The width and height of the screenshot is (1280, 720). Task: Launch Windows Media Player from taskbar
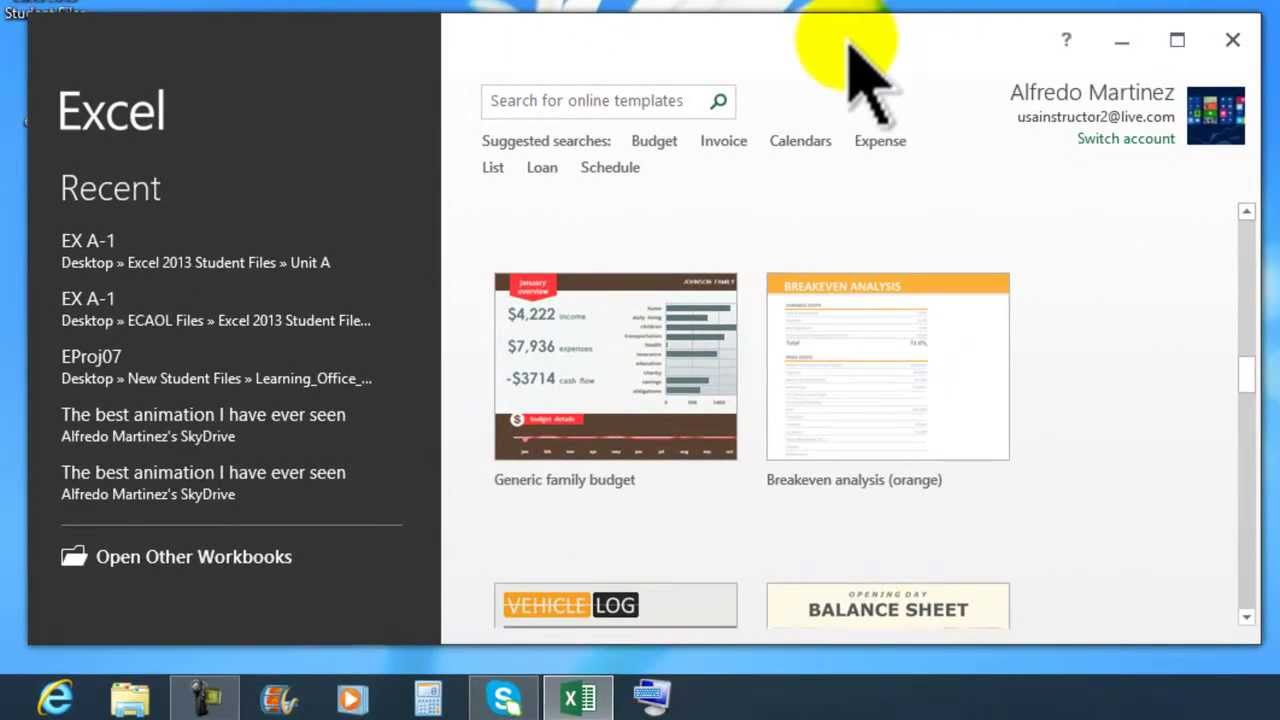click(x=353, y=698)
